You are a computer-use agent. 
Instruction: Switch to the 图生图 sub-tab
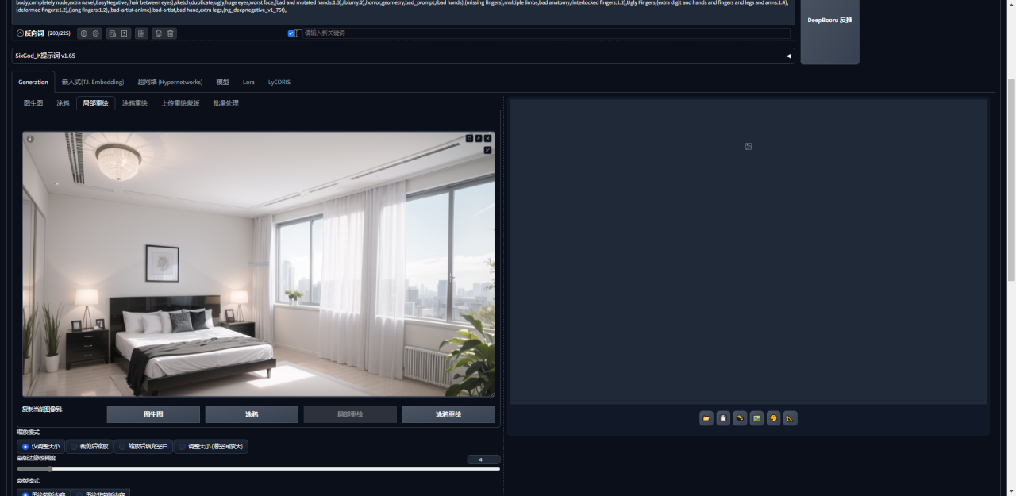33,103
